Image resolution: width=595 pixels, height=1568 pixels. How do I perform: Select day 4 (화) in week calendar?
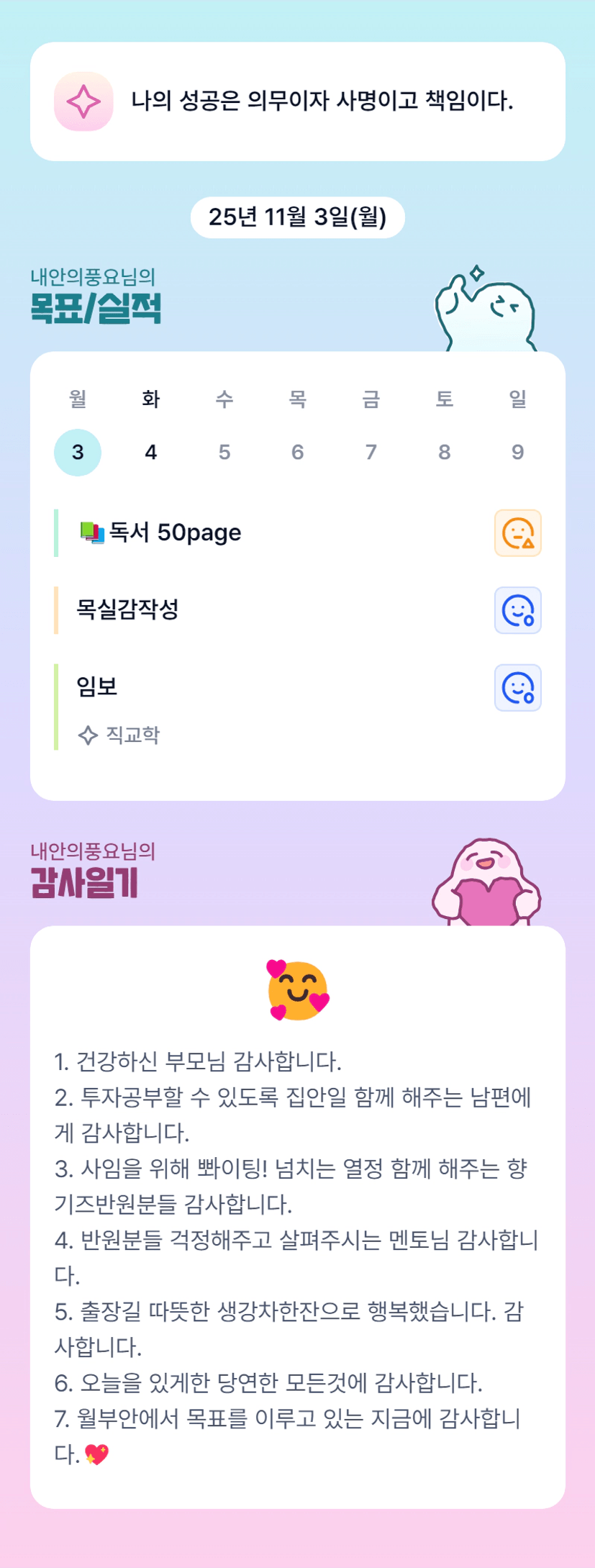[151, 452]
